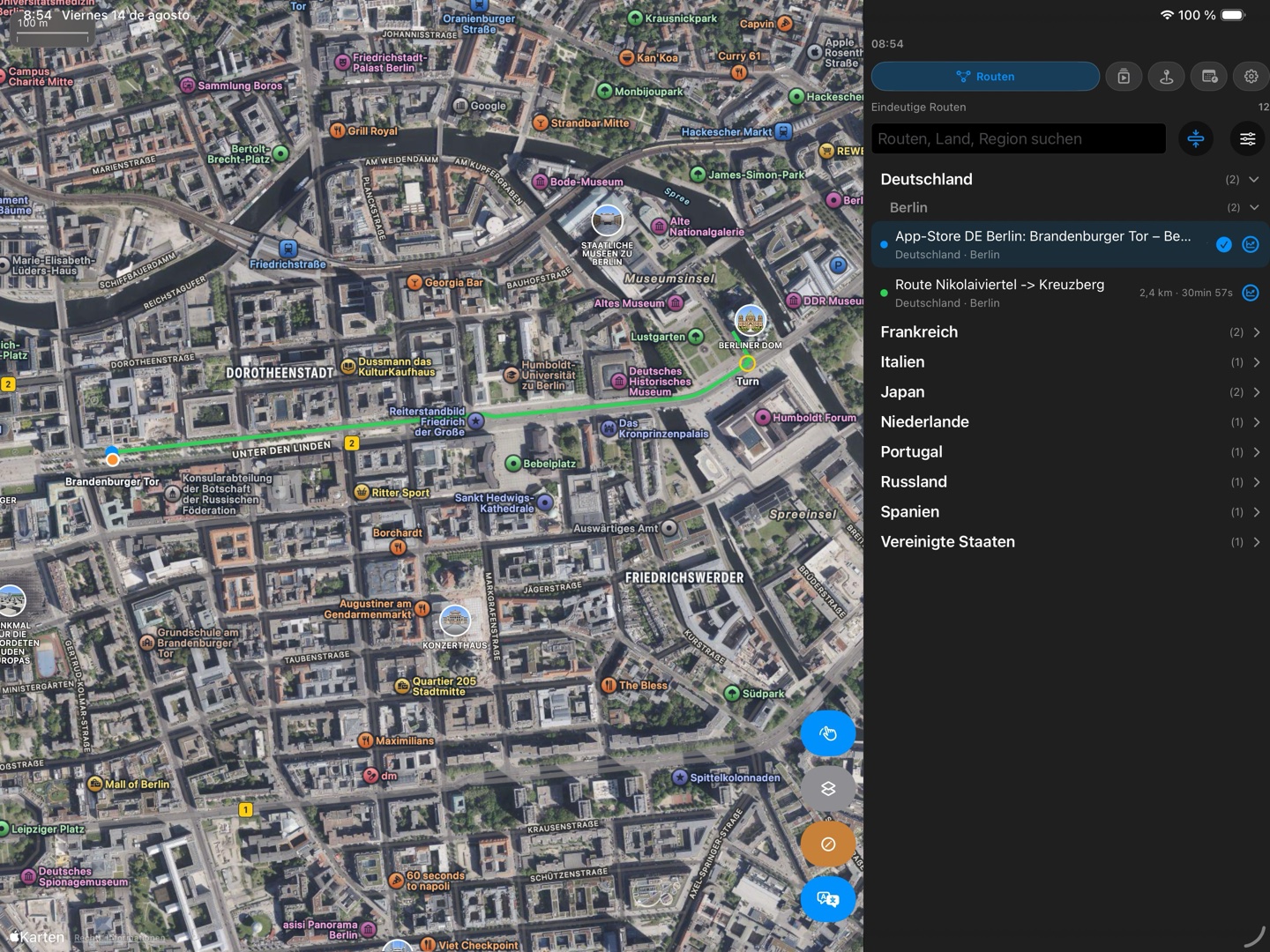Collapse all route groups with the blue arrows button
Viewport: 1270px width, 952px height.
click(x=1196, y=138)
